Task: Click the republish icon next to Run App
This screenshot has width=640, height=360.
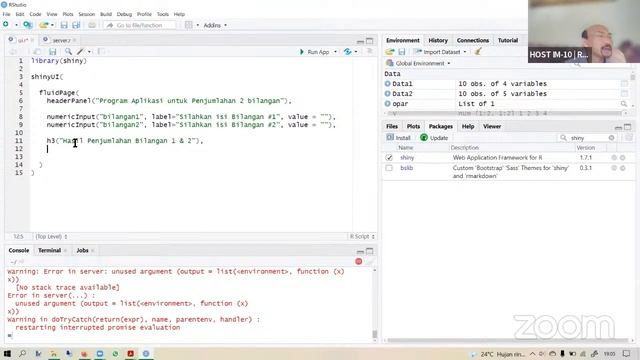Action: click(348, 51)
